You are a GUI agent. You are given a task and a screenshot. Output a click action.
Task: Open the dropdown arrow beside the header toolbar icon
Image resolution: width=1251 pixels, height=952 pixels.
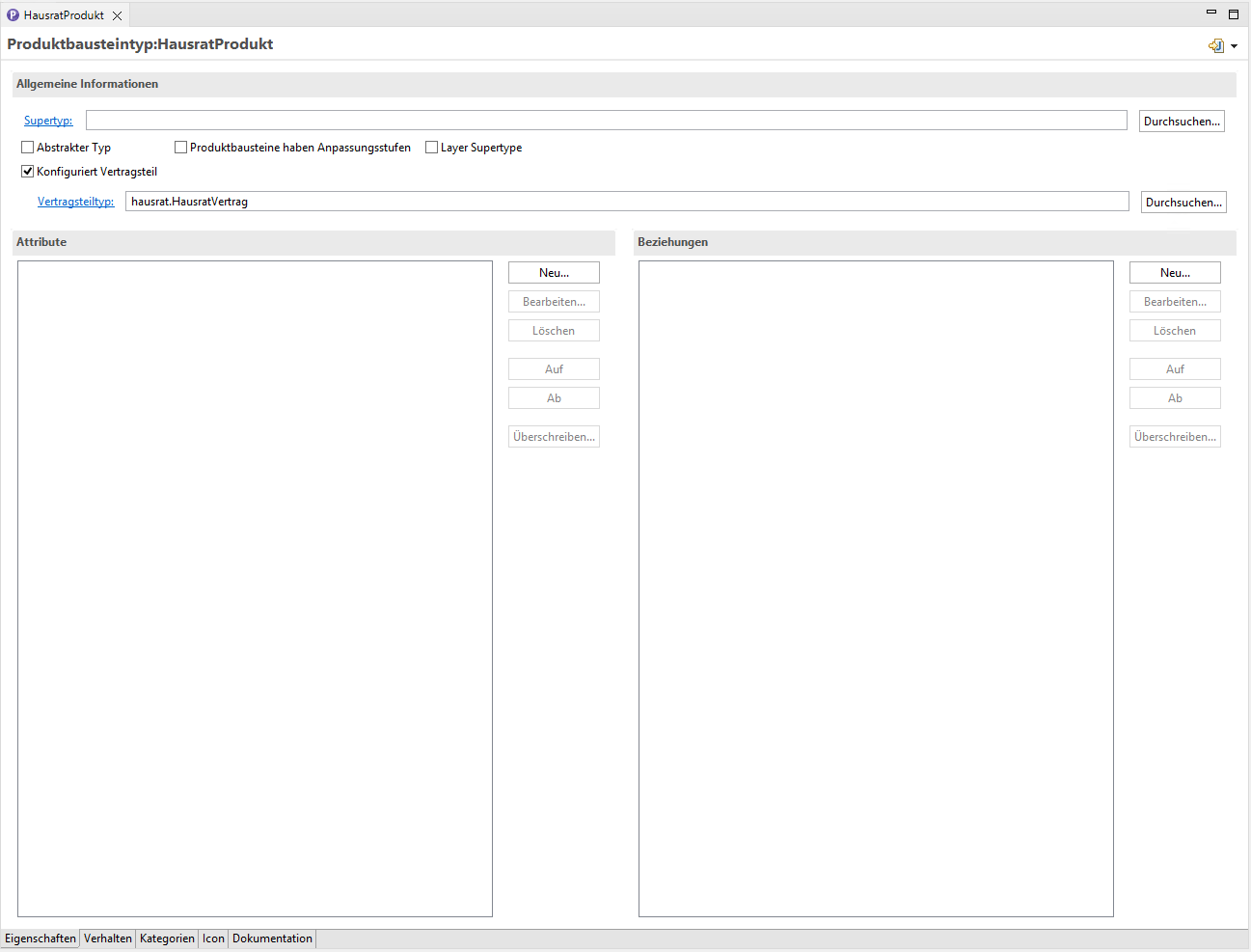click(1234, 46)
